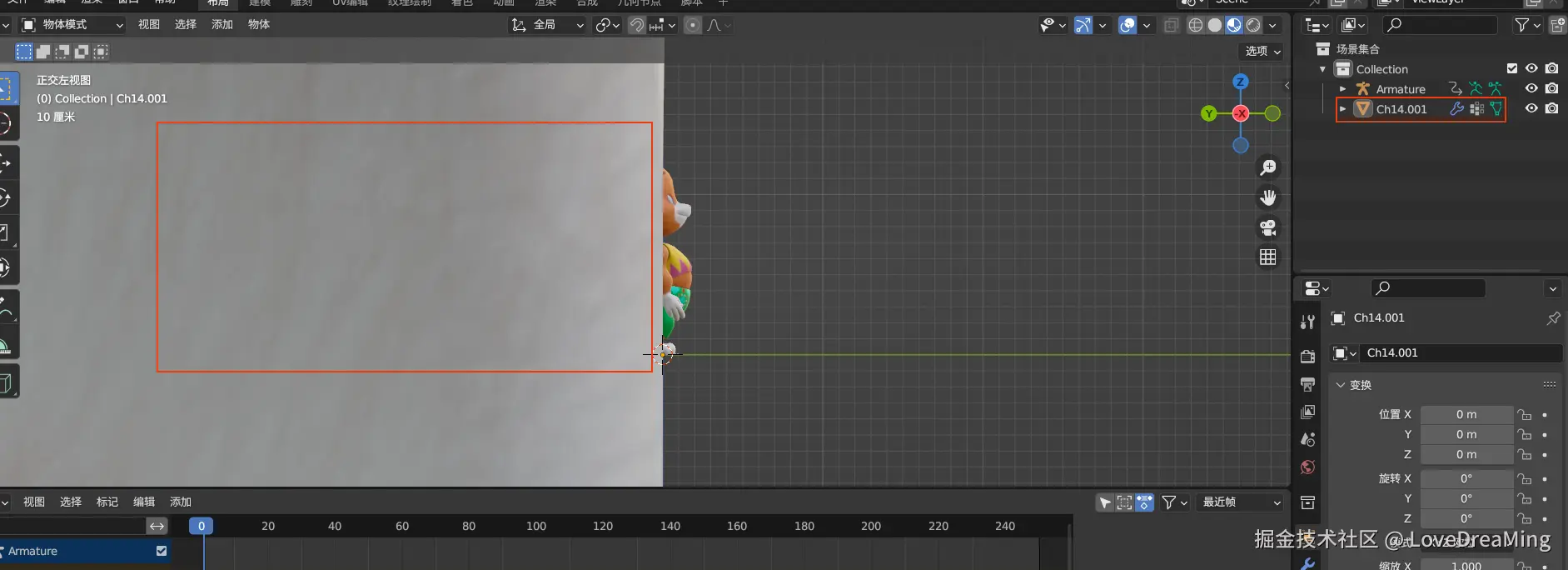Pick the 'Subtract selection' mode icon
This screenshot has width=1568, height=570.
click(x=62, y=52)
